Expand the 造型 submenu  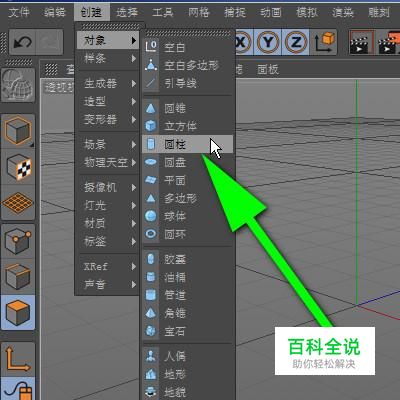point(108,101)
